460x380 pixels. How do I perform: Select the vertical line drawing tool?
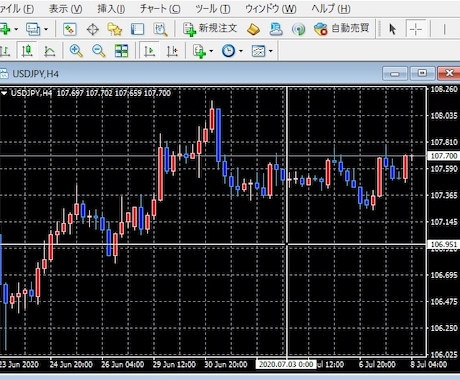pos(444,29)
